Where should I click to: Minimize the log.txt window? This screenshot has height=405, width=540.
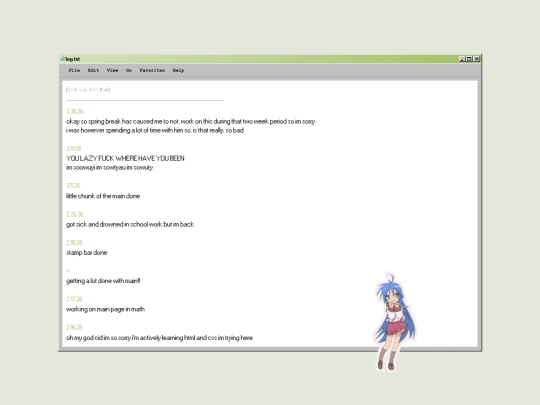pos(462,59)
